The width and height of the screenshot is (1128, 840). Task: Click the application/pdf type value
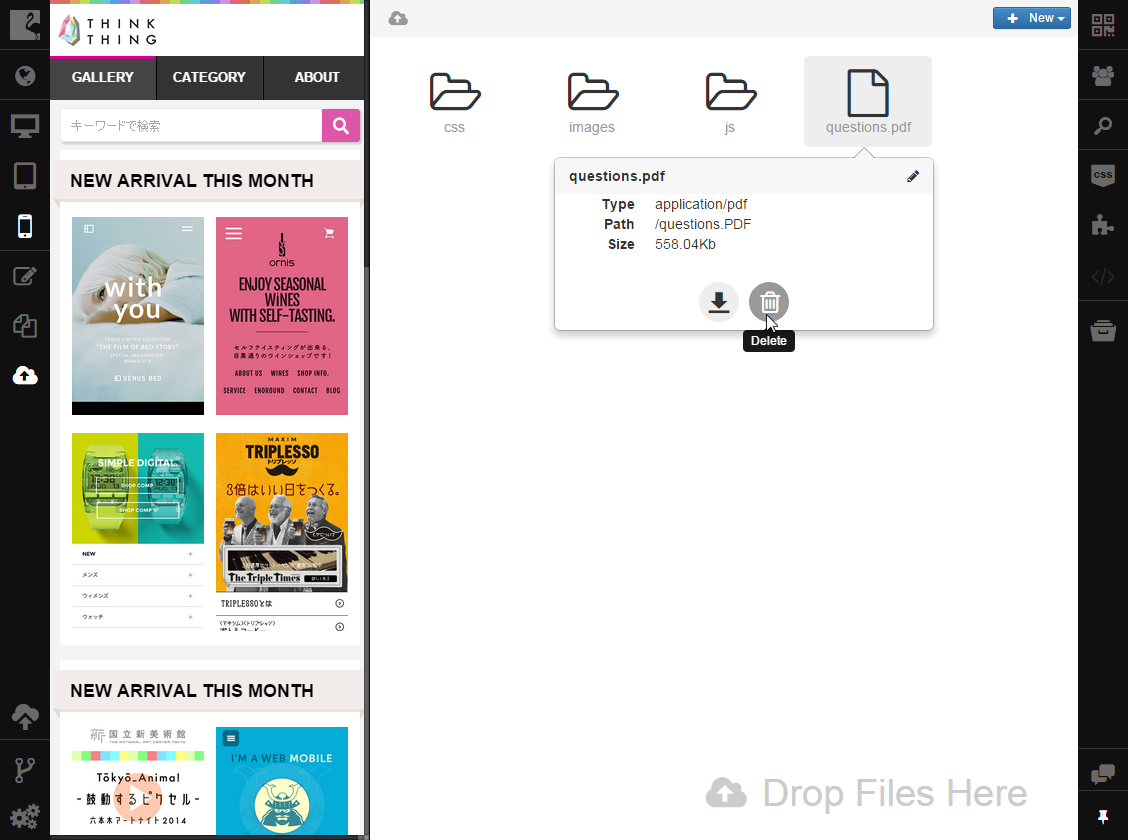point(701,204)
